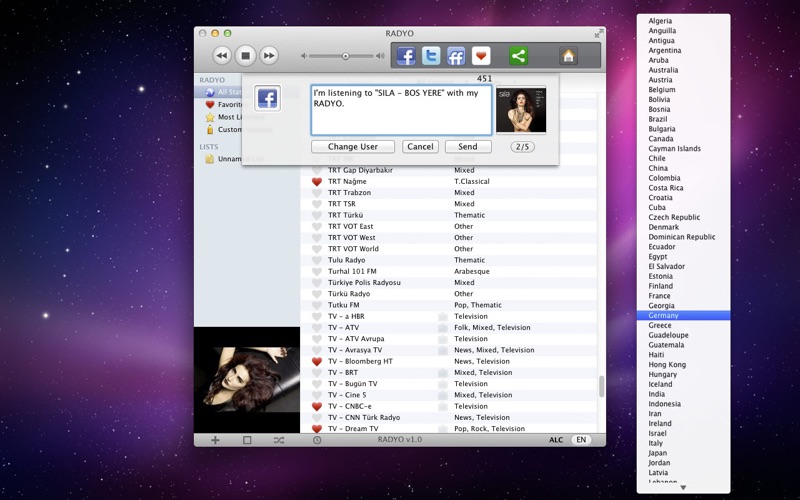Click the Facebook icon in the share dialog
Viewport: 800px width, 500px height.
coord(267,98)
